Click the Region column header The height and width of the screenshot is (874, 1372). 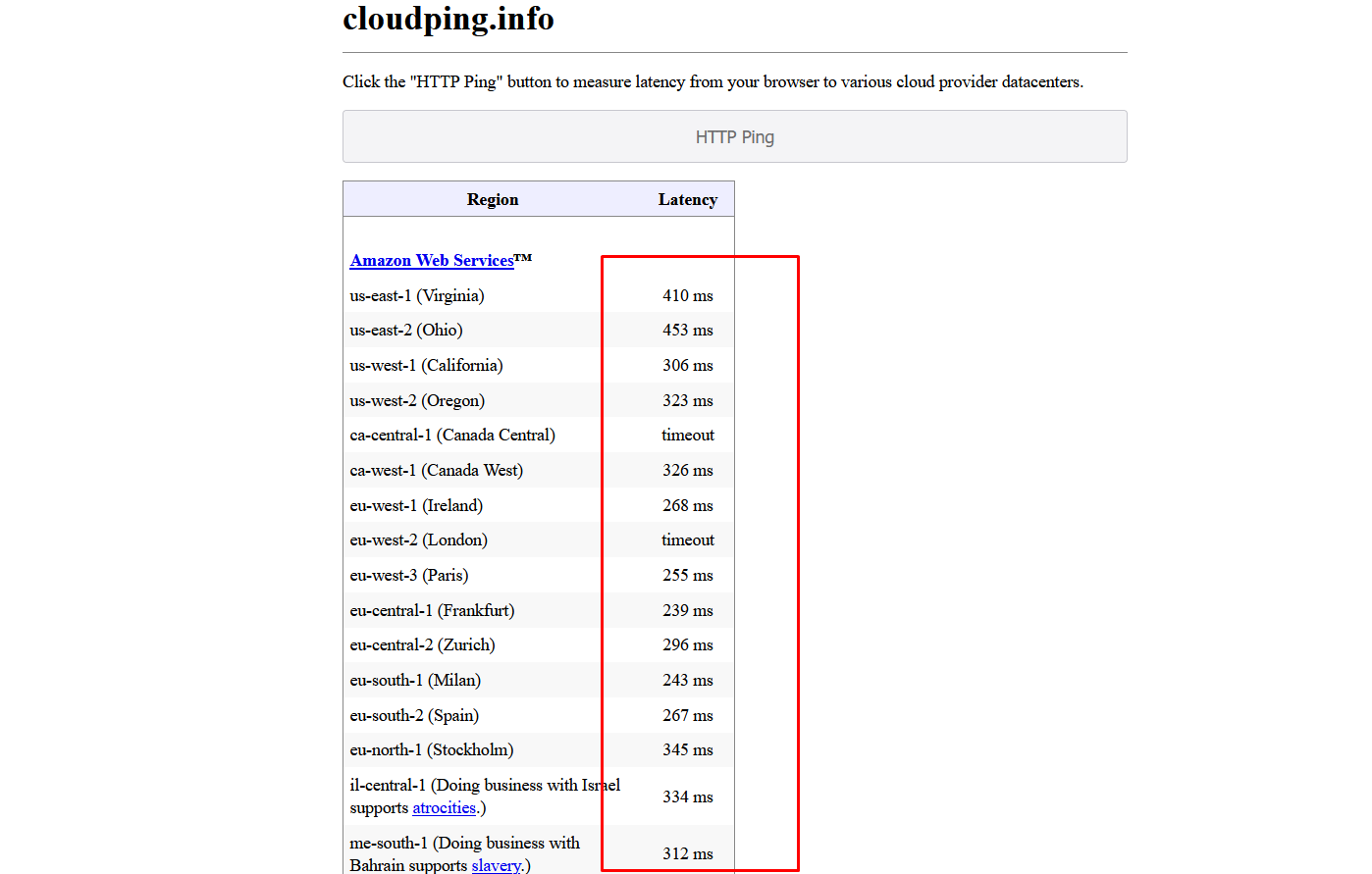[493, 199]
